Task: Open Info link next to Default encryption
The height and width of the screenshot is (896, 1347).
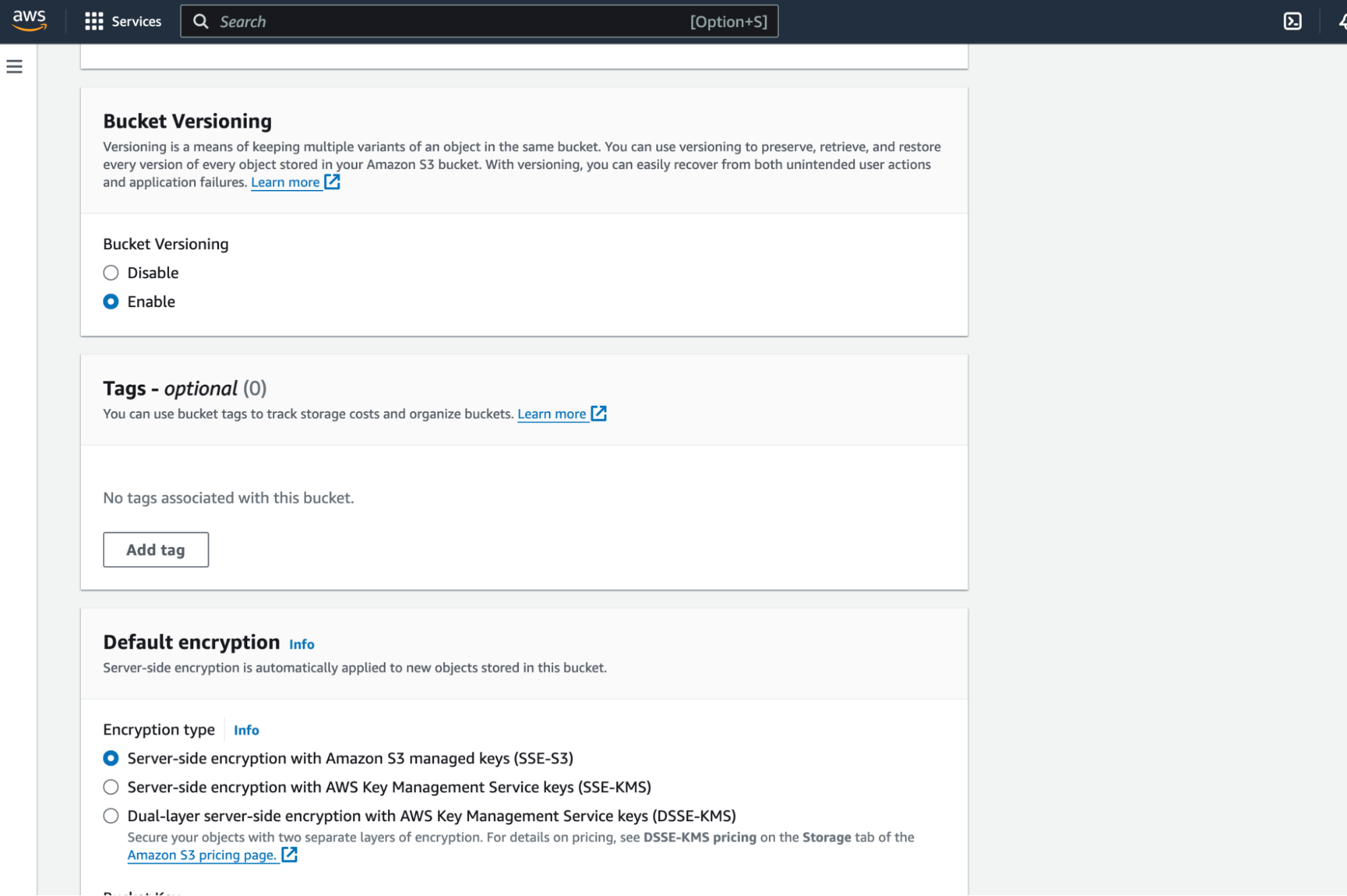Action: 301,644
